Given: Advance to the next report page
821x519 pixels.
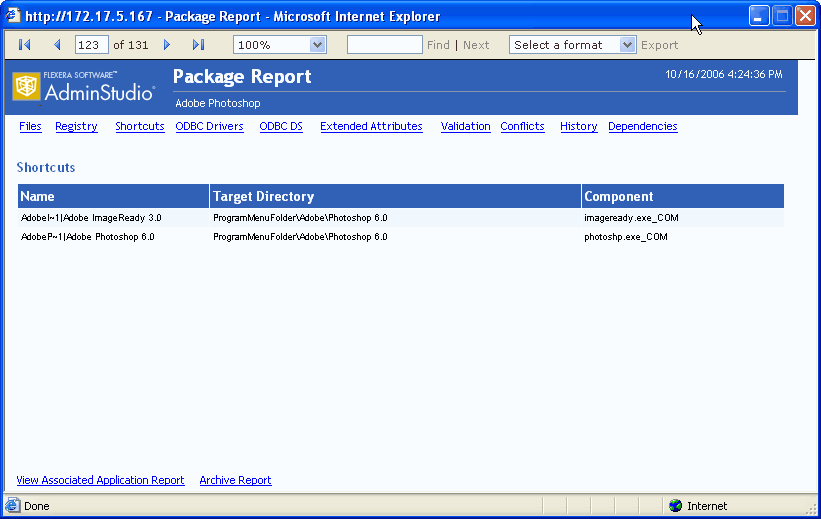Looking at the screenshot, I should point(167,45).
